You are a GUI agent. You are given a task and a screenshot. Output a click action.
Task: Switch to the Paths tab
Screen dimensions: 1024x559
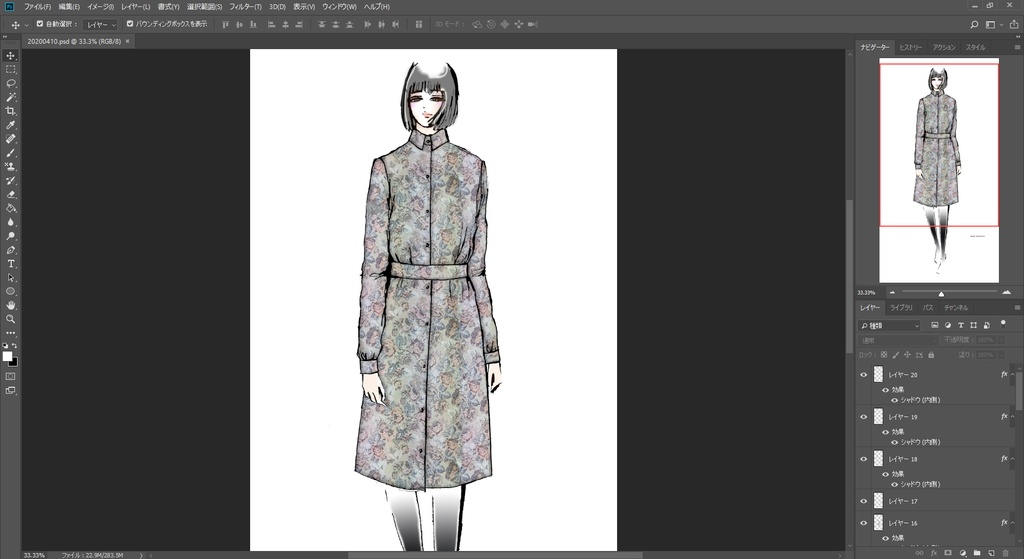(x=927, y=308)
